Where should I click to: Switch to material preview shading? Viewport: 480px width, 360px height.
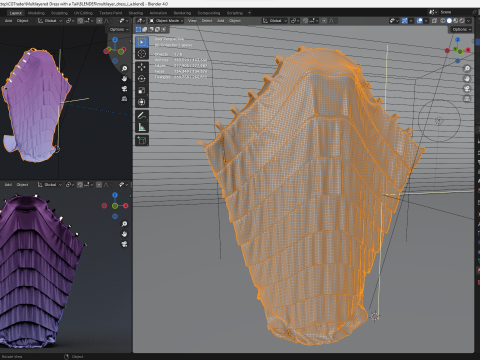(456, 21)
